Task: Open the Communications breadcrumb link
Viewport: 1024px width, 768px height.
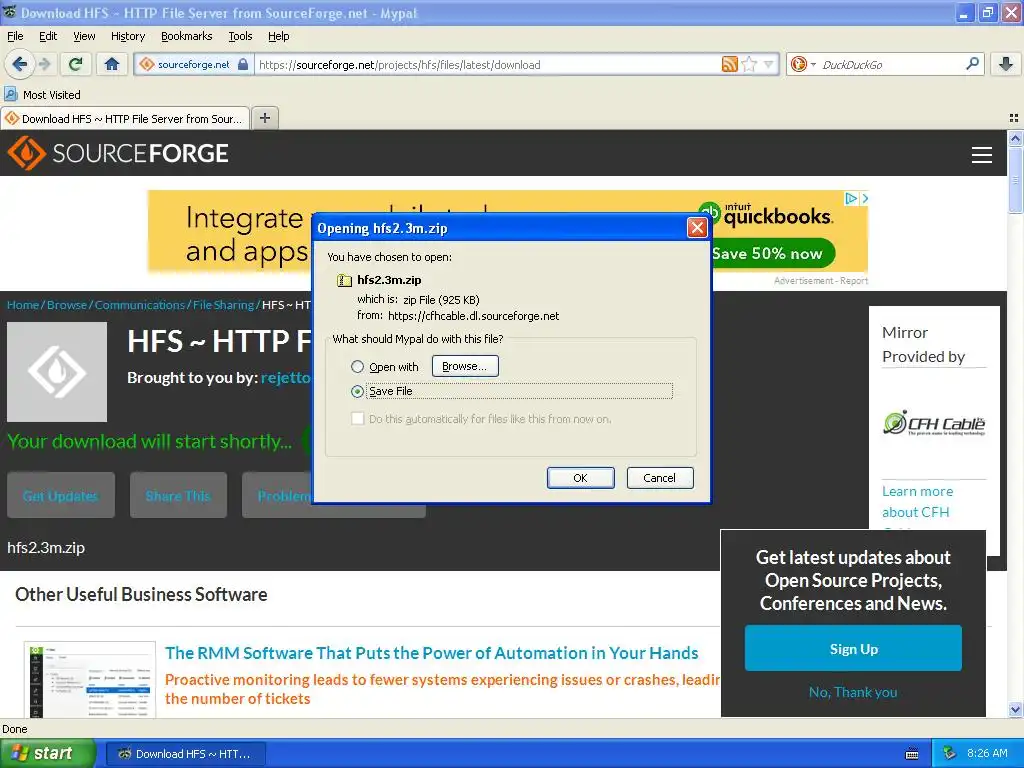Action: click(x=140, y=305)
